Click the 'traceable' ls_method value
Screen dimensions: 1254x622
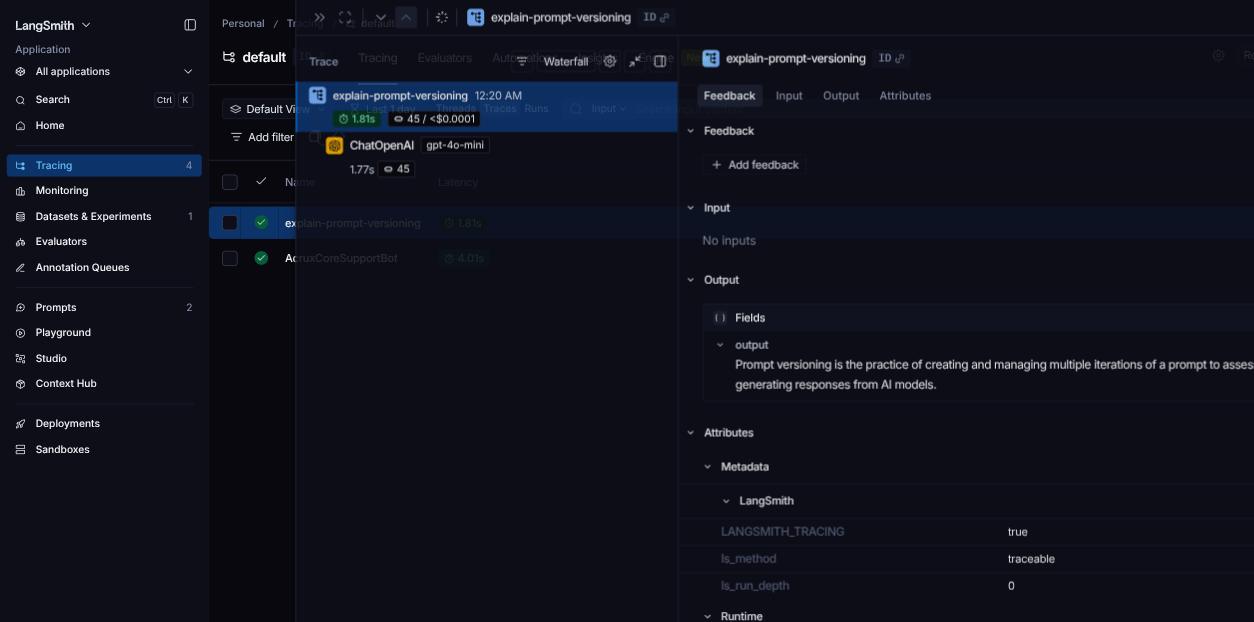point(1031,559)
